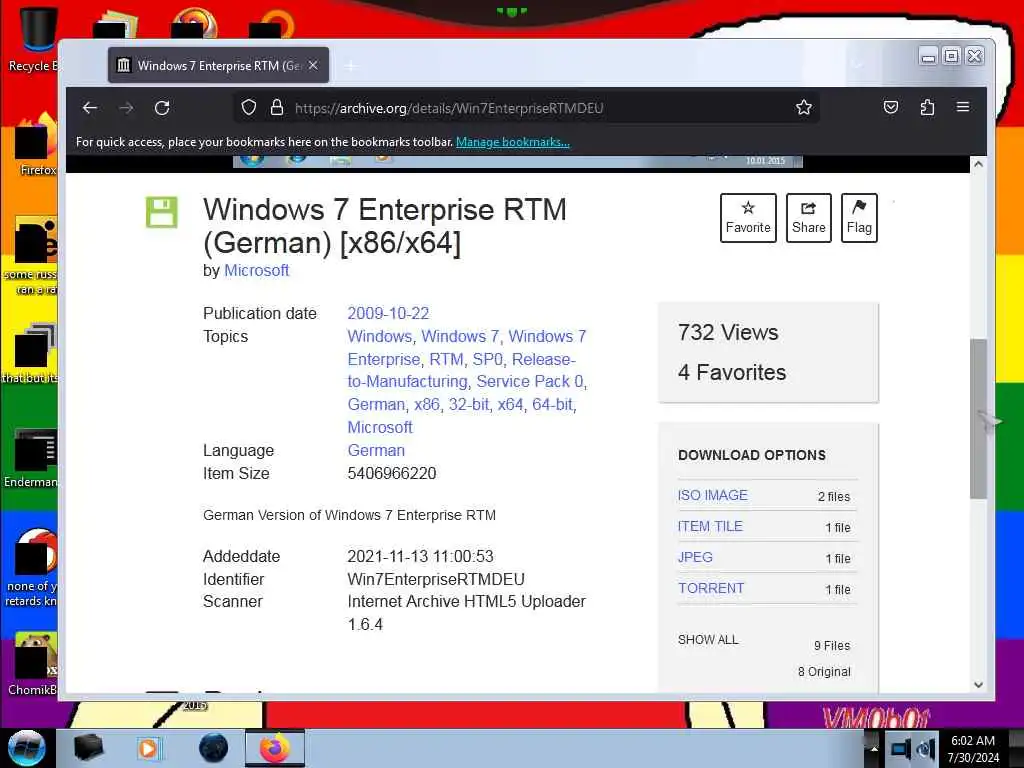Click the Favorite button
The height and width of the screenshot is (768, 1024).
pyautogui.click(x=748, y=217)
